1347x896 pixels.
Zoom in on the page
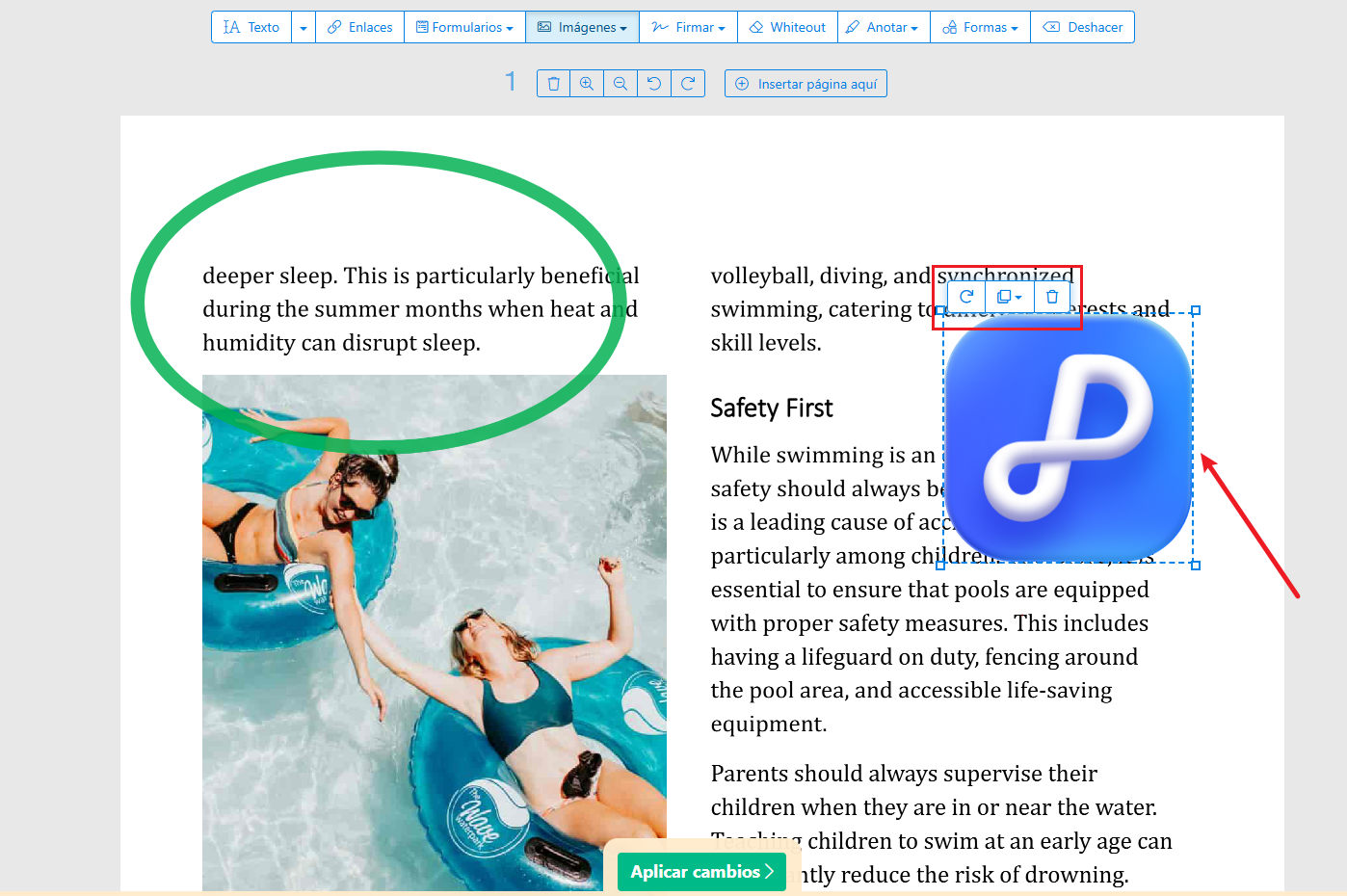click(587, 84)
